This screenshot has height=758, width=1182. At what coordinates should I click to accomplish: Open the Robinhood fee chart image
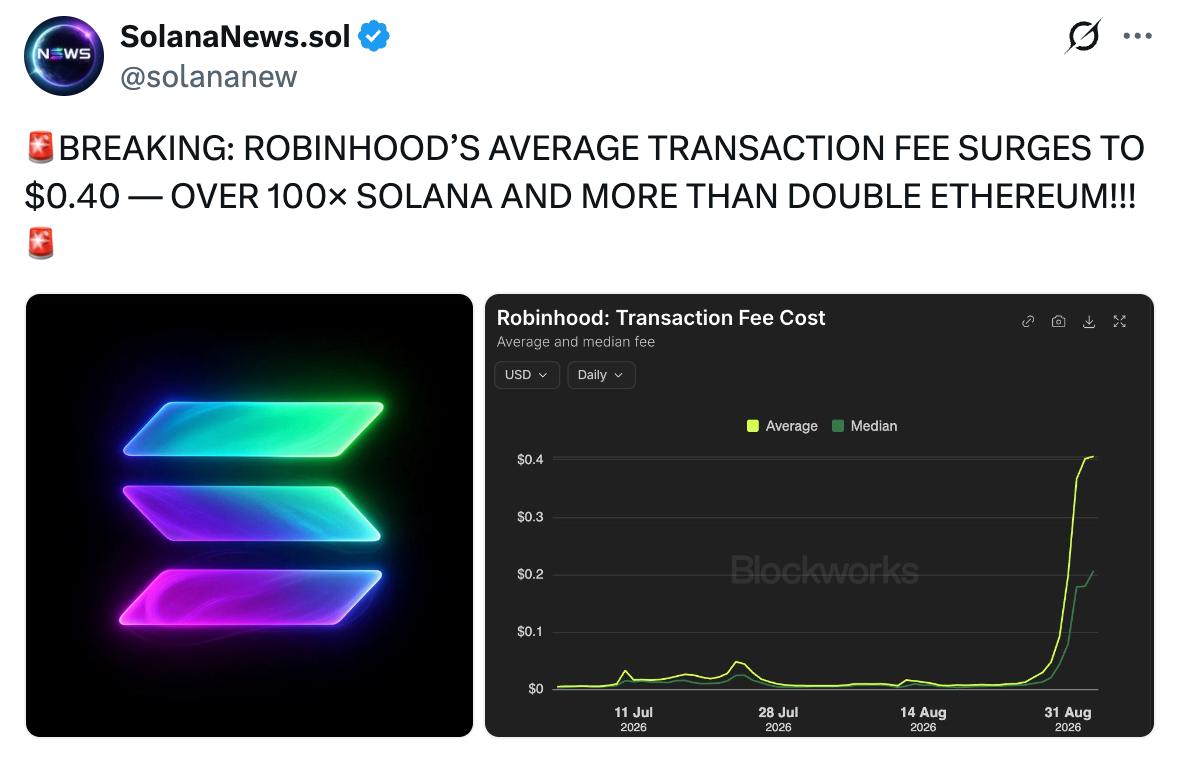[x=819, y=515]
